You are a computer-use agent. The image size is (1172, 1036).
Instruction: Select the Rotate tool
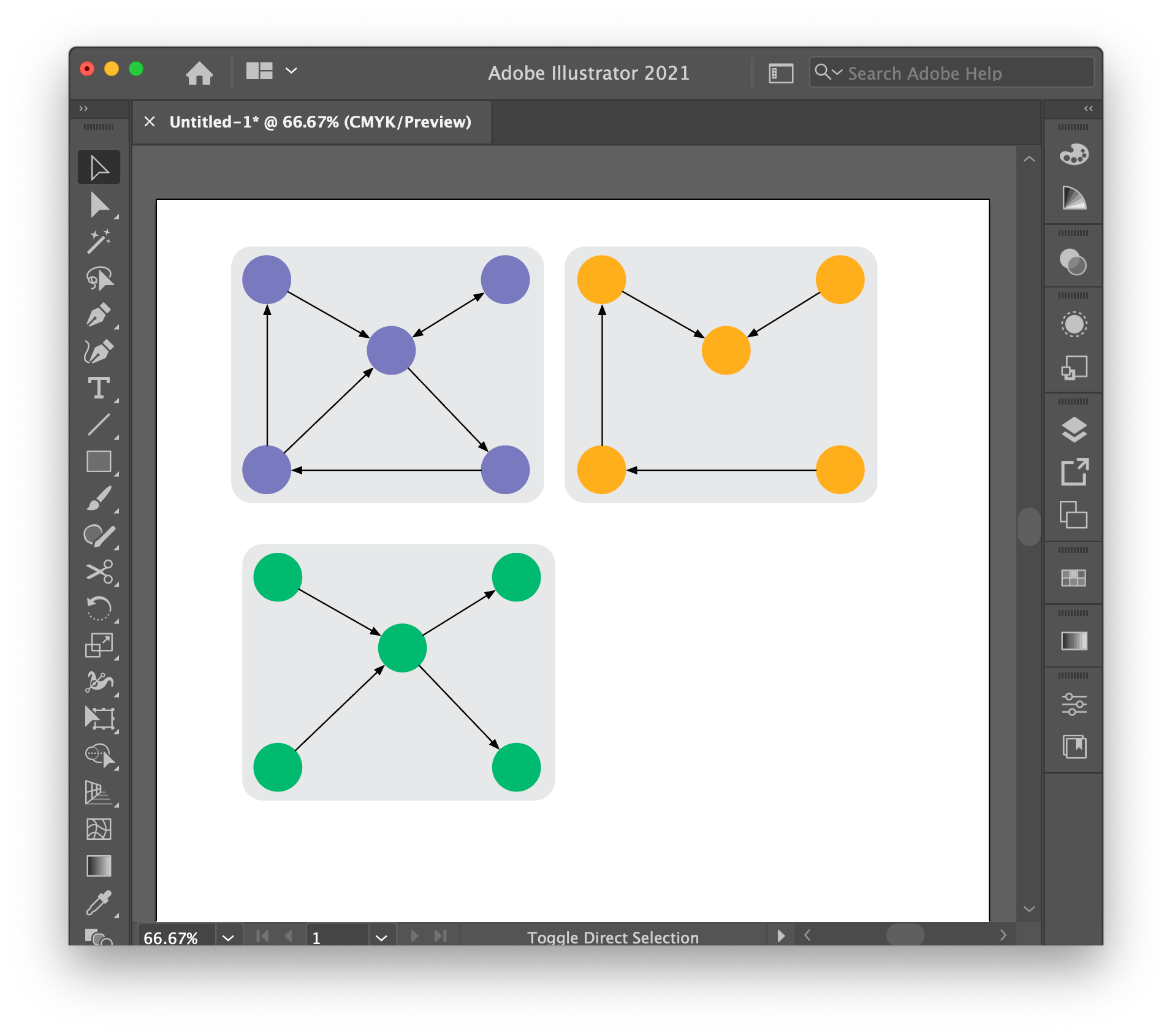99,609
